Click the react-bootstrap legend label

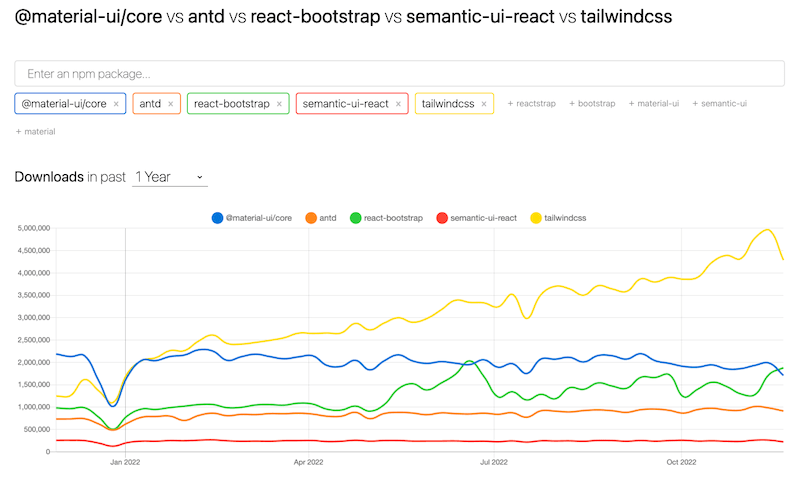393,218
